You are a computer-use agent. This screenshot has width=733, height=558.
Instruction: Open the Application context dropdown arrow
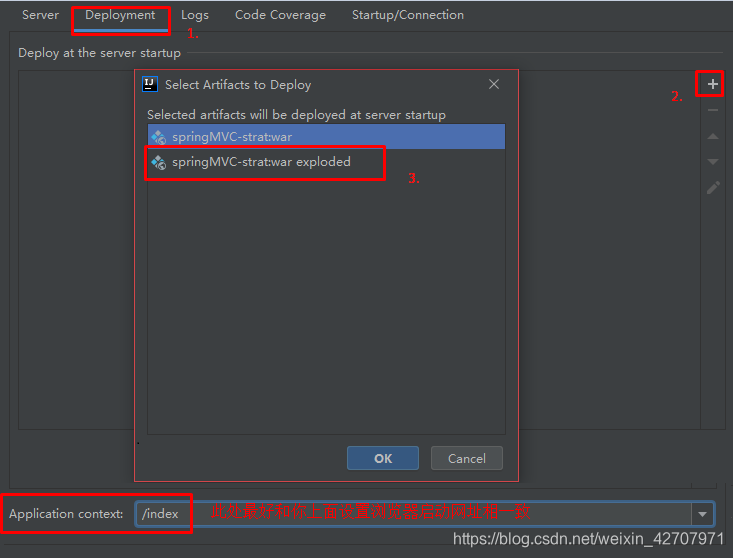click(x=702, y=514)
